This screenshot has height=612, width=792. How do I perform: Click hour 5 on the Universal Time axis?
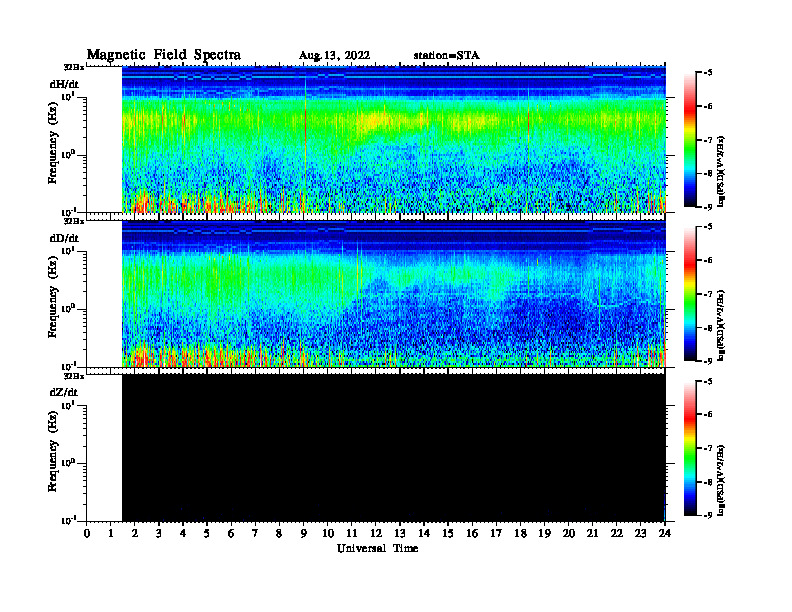click(x=207, y=533)
